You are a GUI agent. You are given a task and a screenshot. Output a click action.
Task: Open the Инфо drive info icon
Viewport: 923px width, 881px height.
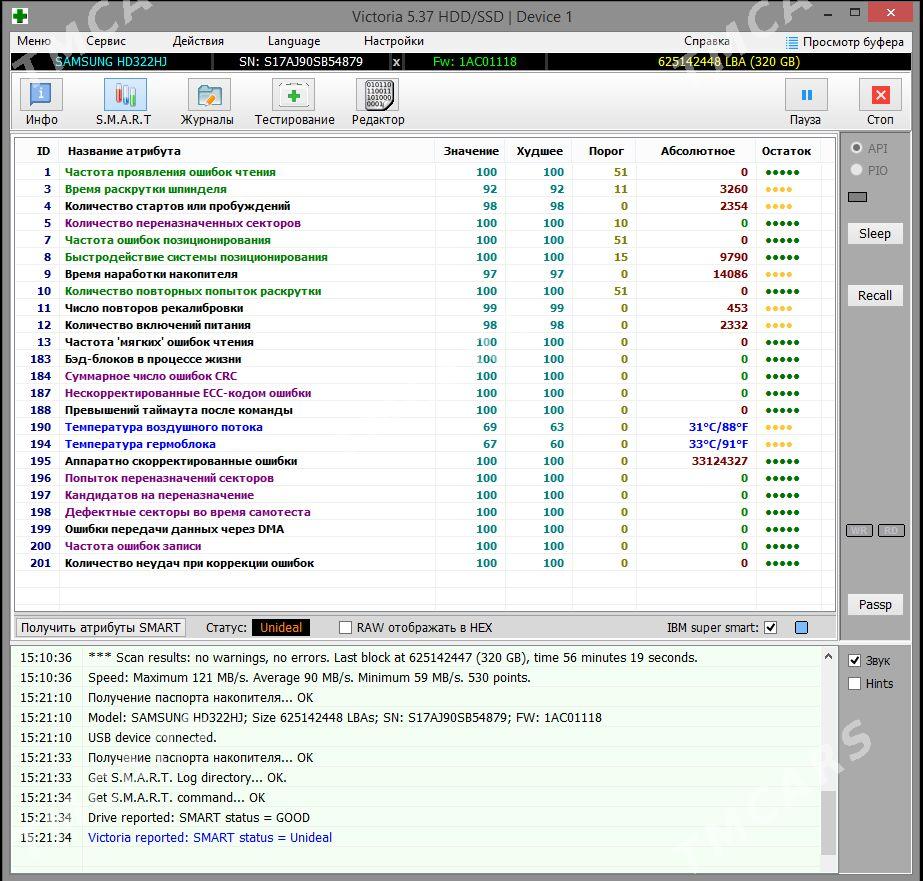(x=41, y=95)
